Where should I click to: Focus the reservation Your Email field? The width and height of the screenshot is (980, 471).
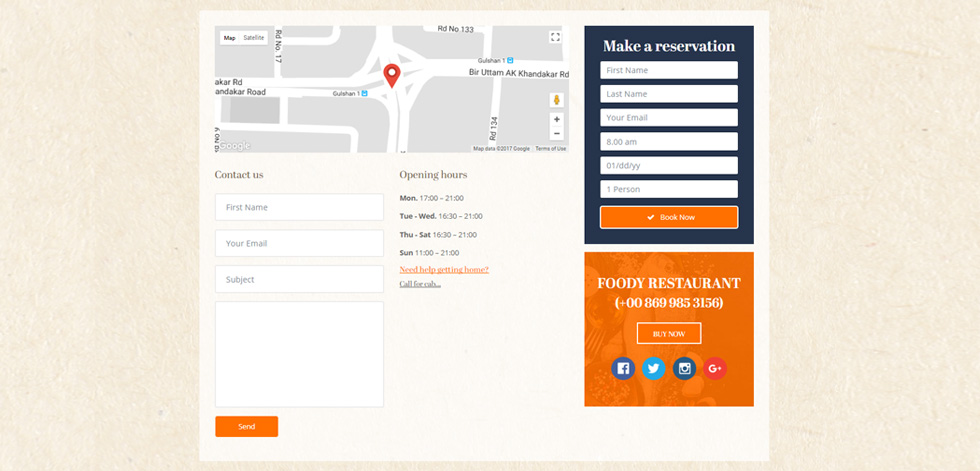(x=669, y=117)
